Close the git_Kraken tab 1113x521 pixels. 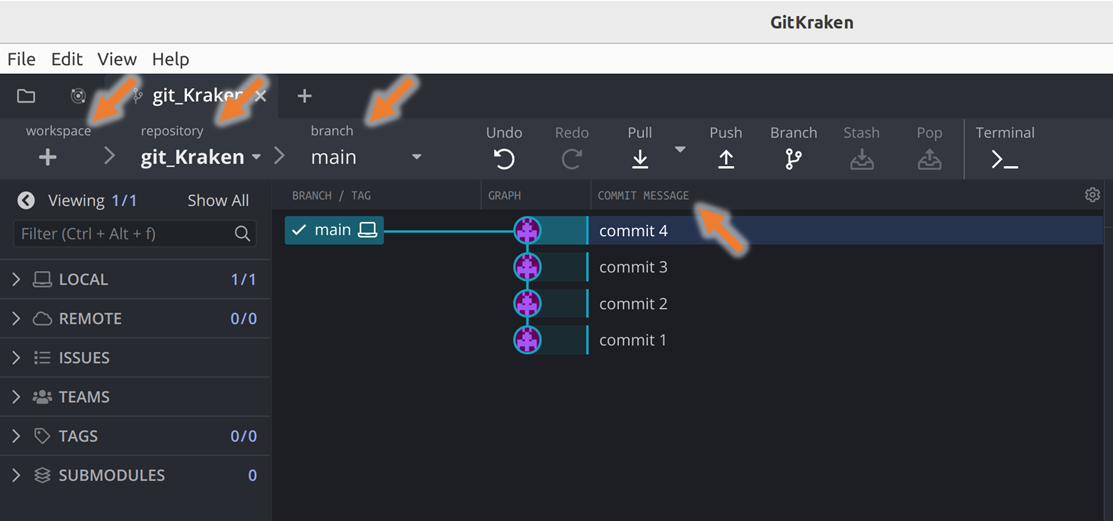(261, 96)
